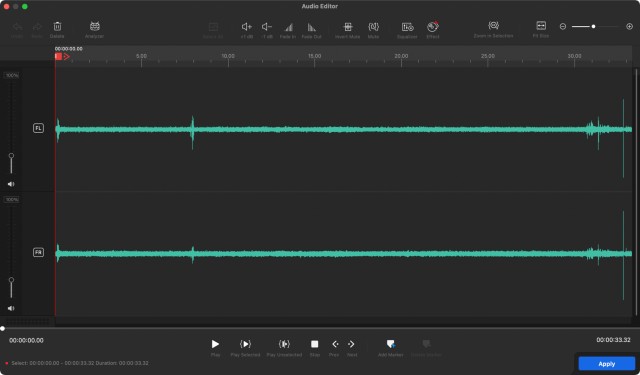Click the FR channel label
The width and height of the screenshot is (640, 375).
(x=38, y=252)
